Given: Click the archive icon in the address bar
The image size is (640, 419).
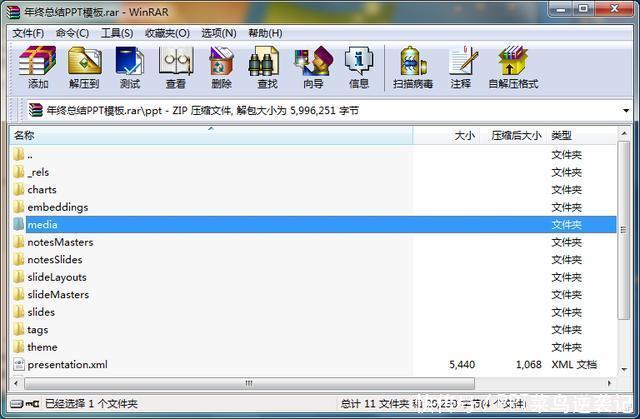Looking at the screenshot, I should 36,110.
